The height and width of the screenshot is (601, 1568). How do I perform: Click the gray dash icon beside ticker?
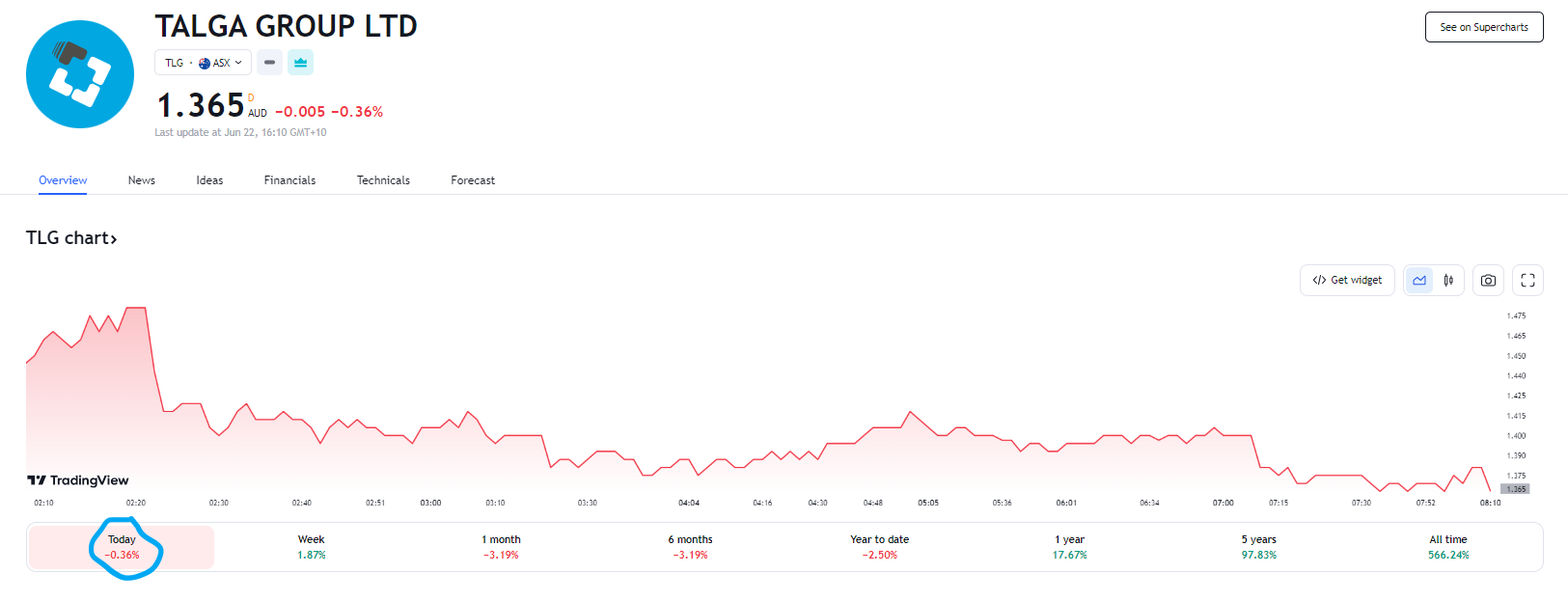point(270,63)
